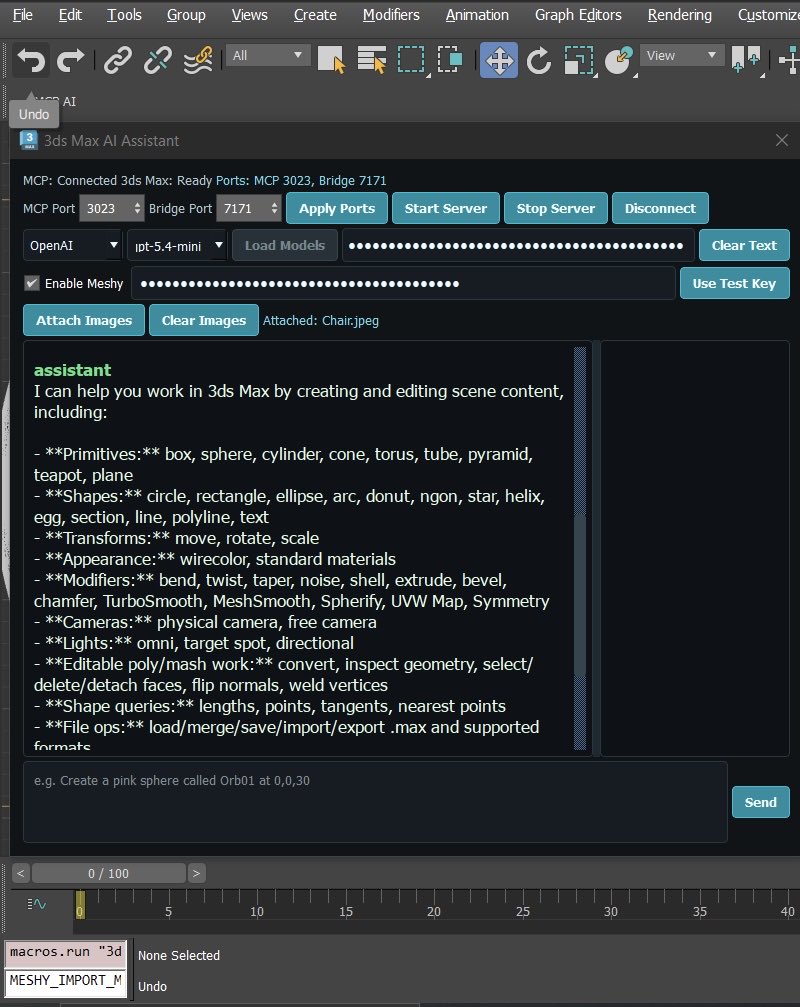Click the Meshy API key field

pos(403,283)
